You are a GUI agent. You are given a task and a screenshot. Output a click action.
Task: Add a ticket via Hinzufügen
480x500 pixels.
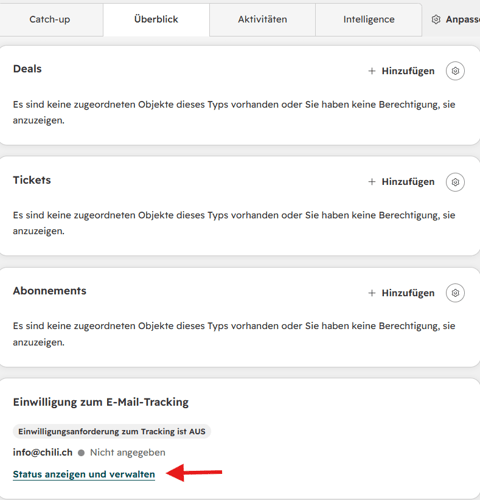[402, 182]
